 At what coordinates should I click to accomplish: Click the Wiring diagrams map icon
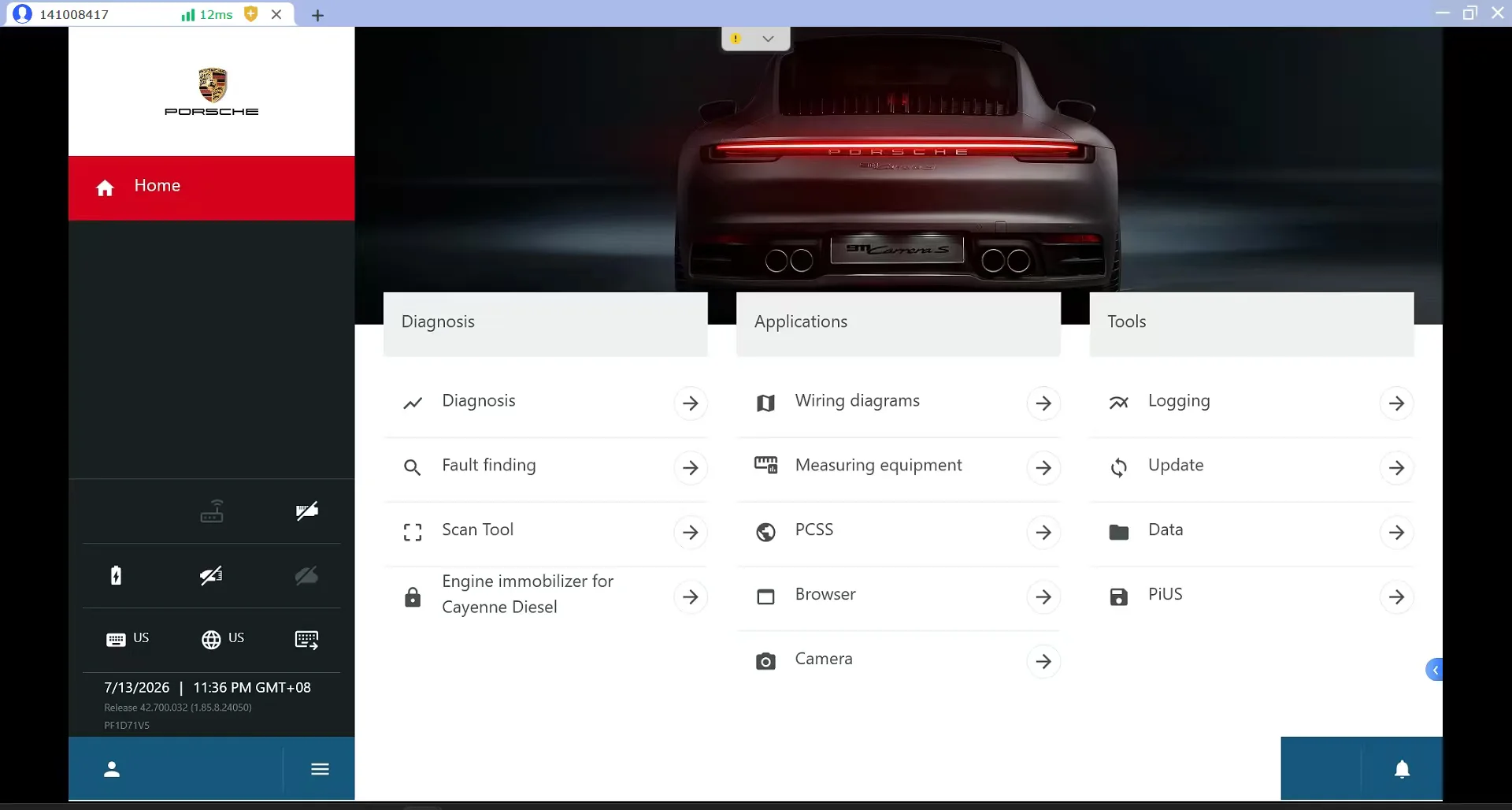(765, 403)
